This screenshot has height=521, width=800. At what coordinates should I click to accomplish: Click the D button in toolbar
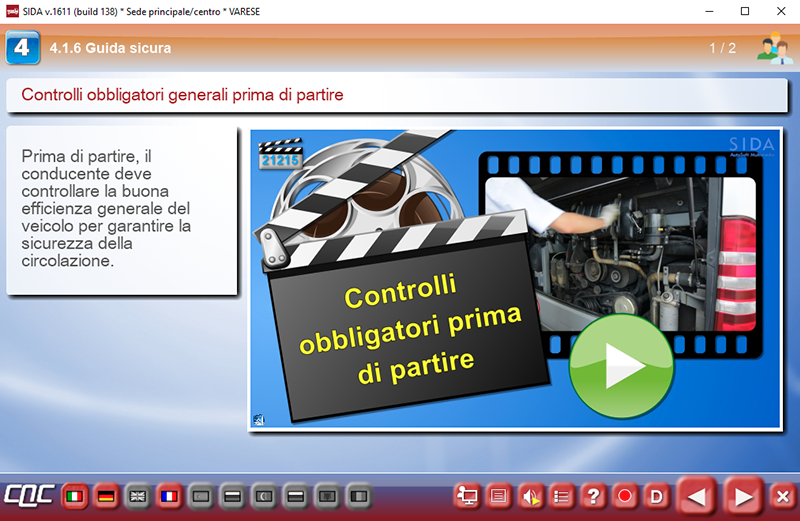(656, 496)
